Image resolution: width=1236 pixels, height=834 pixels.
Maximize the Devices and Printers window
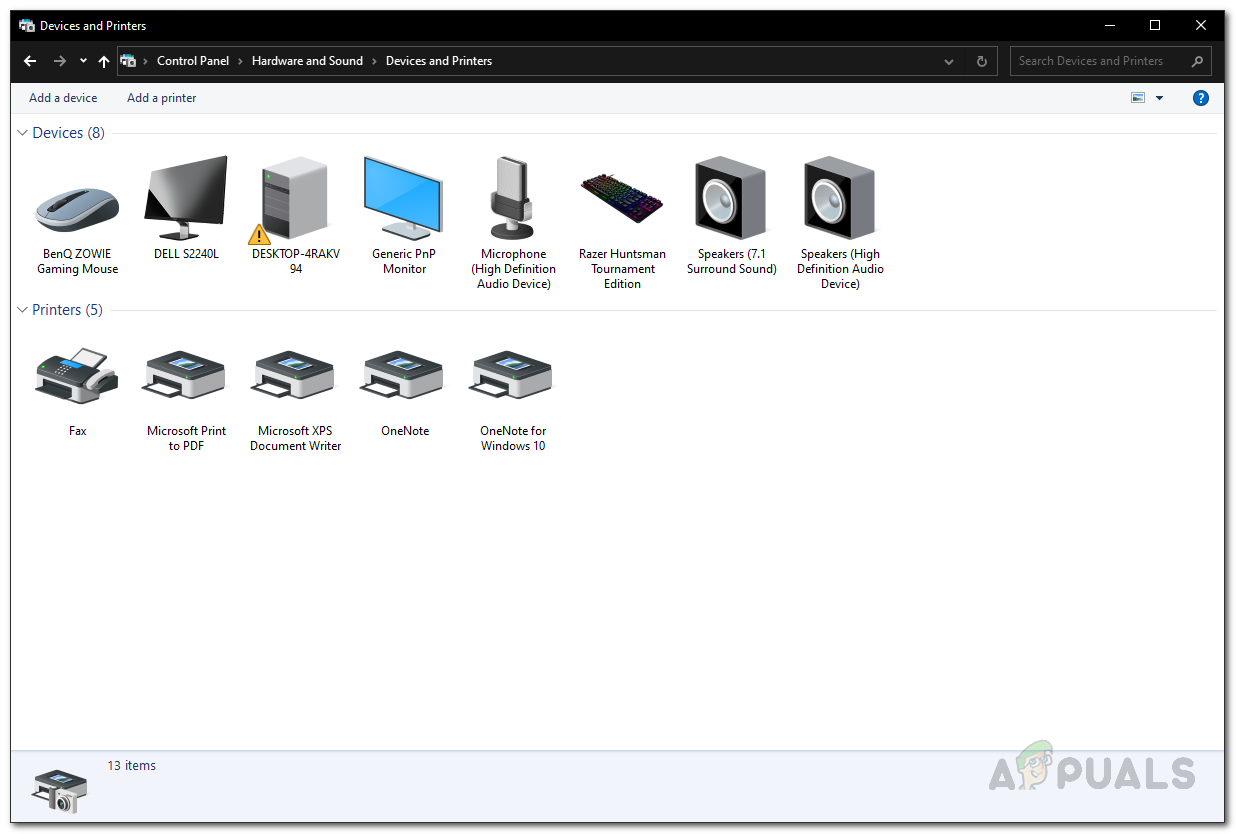pos(1155,25)
